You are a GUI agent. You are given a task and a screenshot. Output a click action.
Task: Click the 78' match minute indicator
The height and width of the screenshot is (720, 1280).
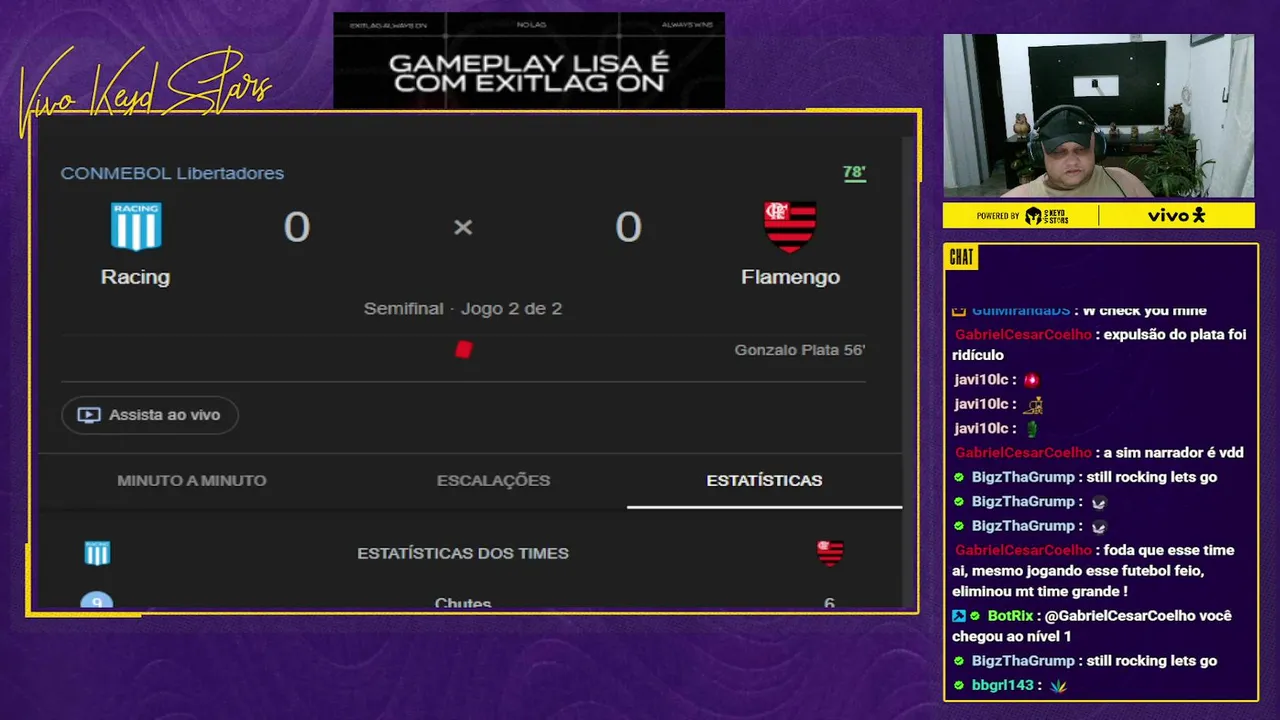tap(854, 172)
